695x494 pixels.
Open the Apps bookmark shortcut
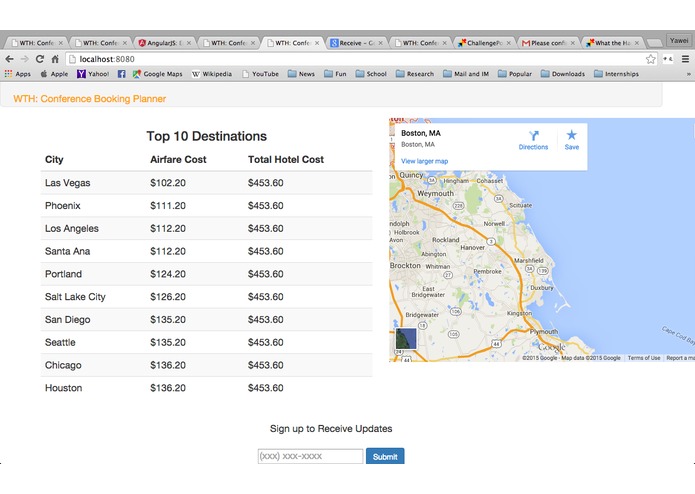[x=18, y=74]
